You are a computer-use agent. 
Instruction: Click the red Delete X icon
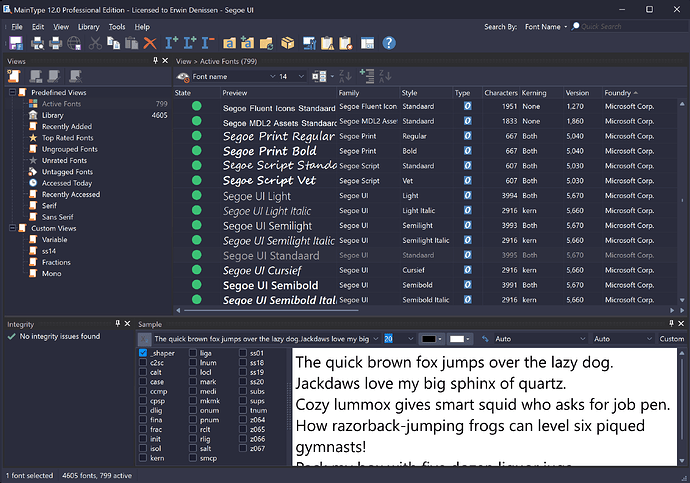(x=150, y=43)
